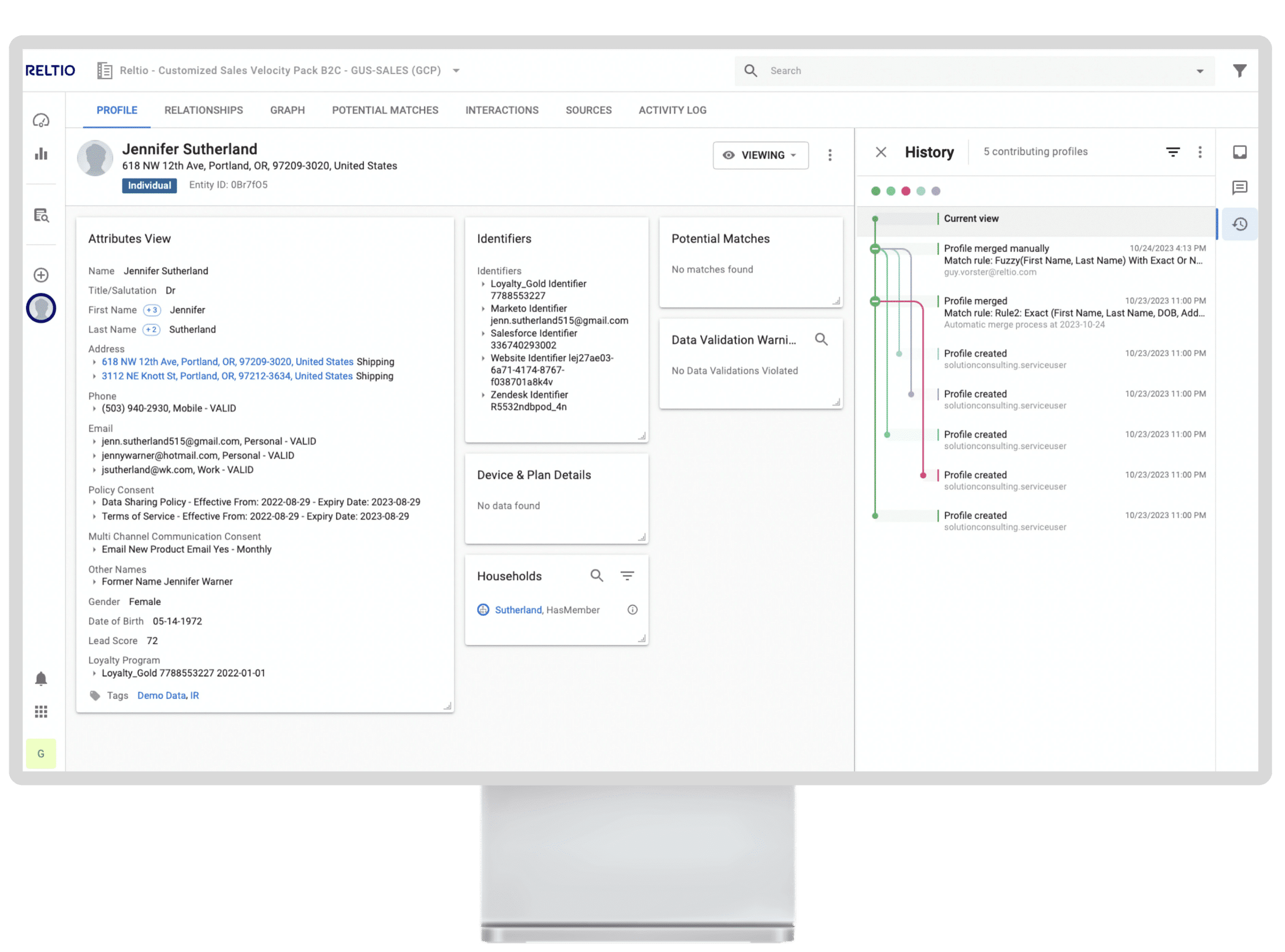This screenshot has width=1285, height=952.
Task: Collapse the manually merged profile node
Action: point(875,249)
